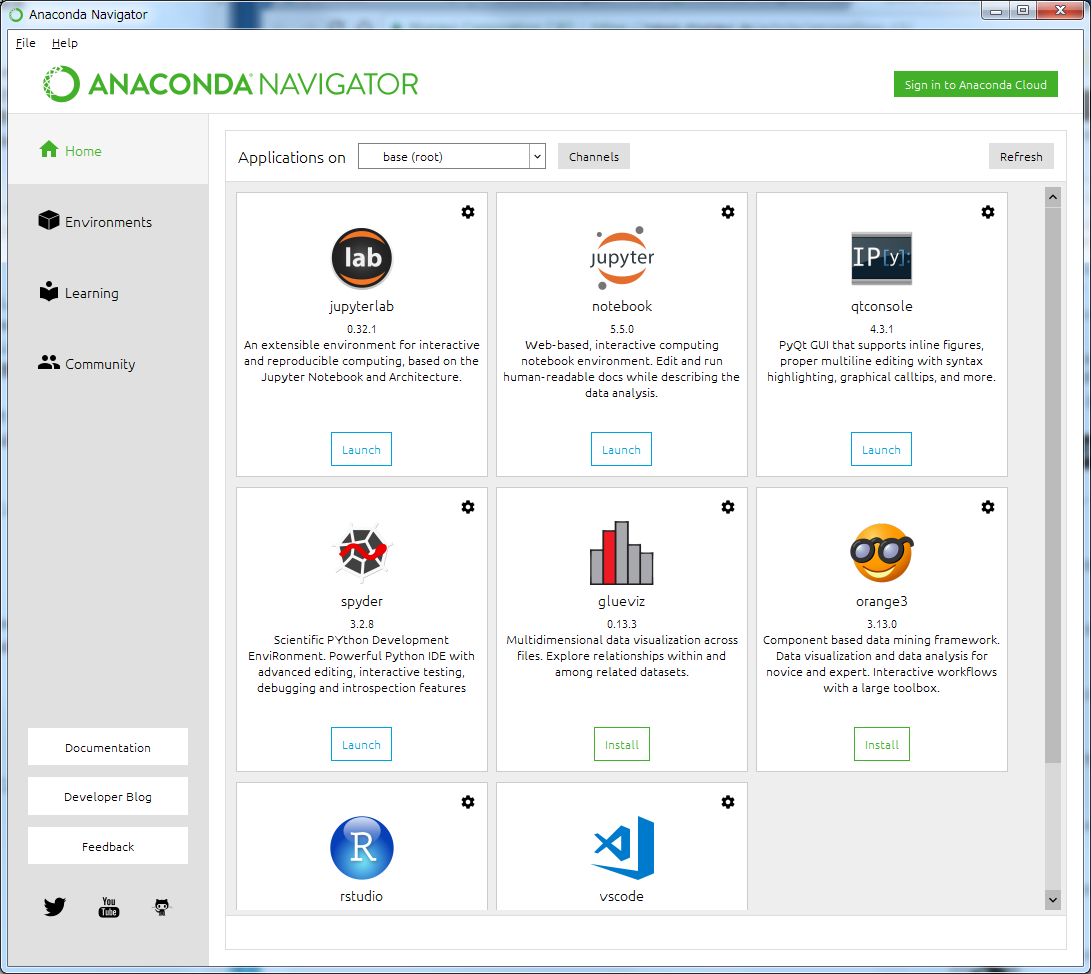
Task: Switch to the Environments tab
Action: pyautogui.click(x=108, y=222)
